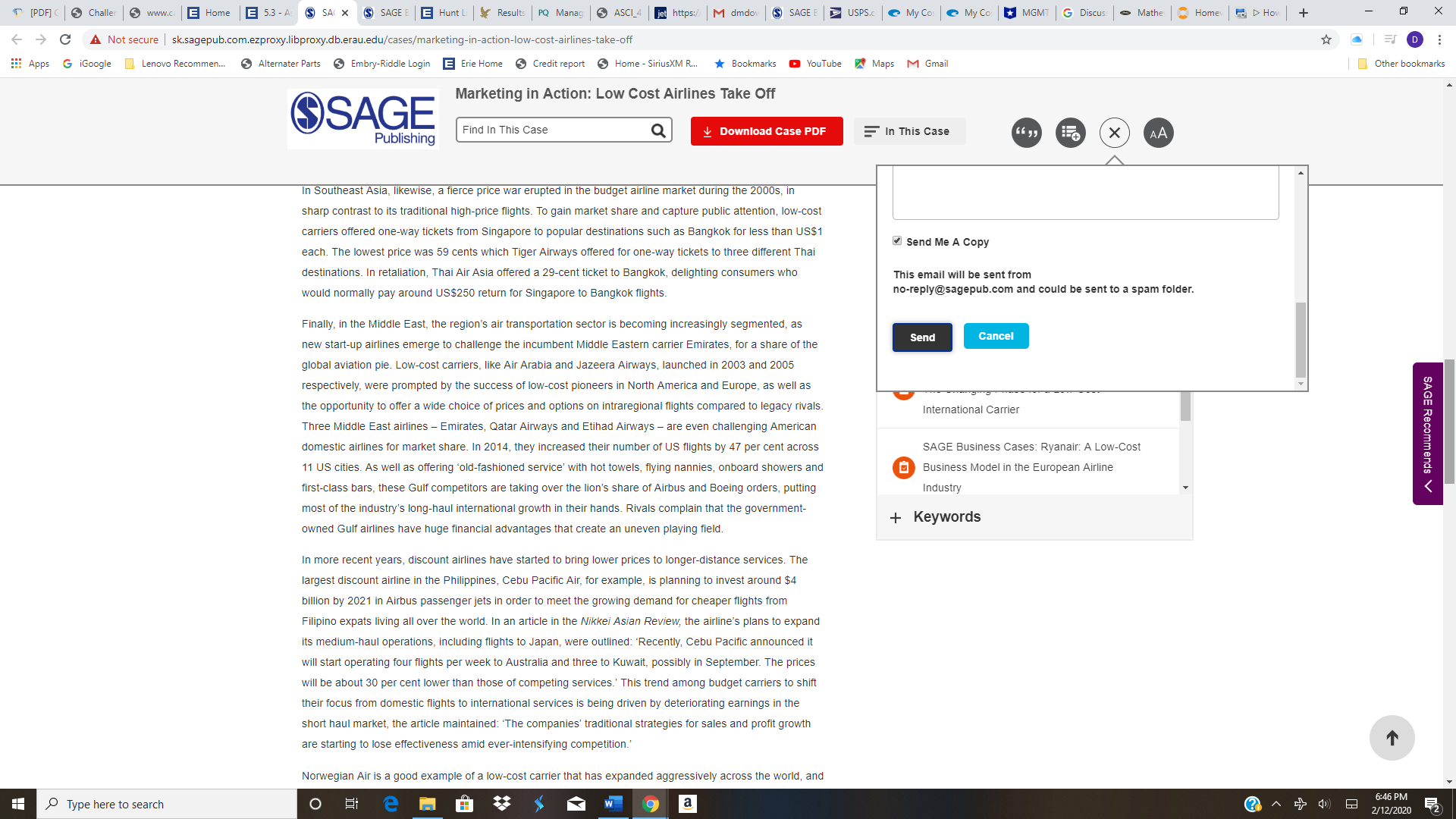Click the main page scrollbar thumb

pos(1449,421)
